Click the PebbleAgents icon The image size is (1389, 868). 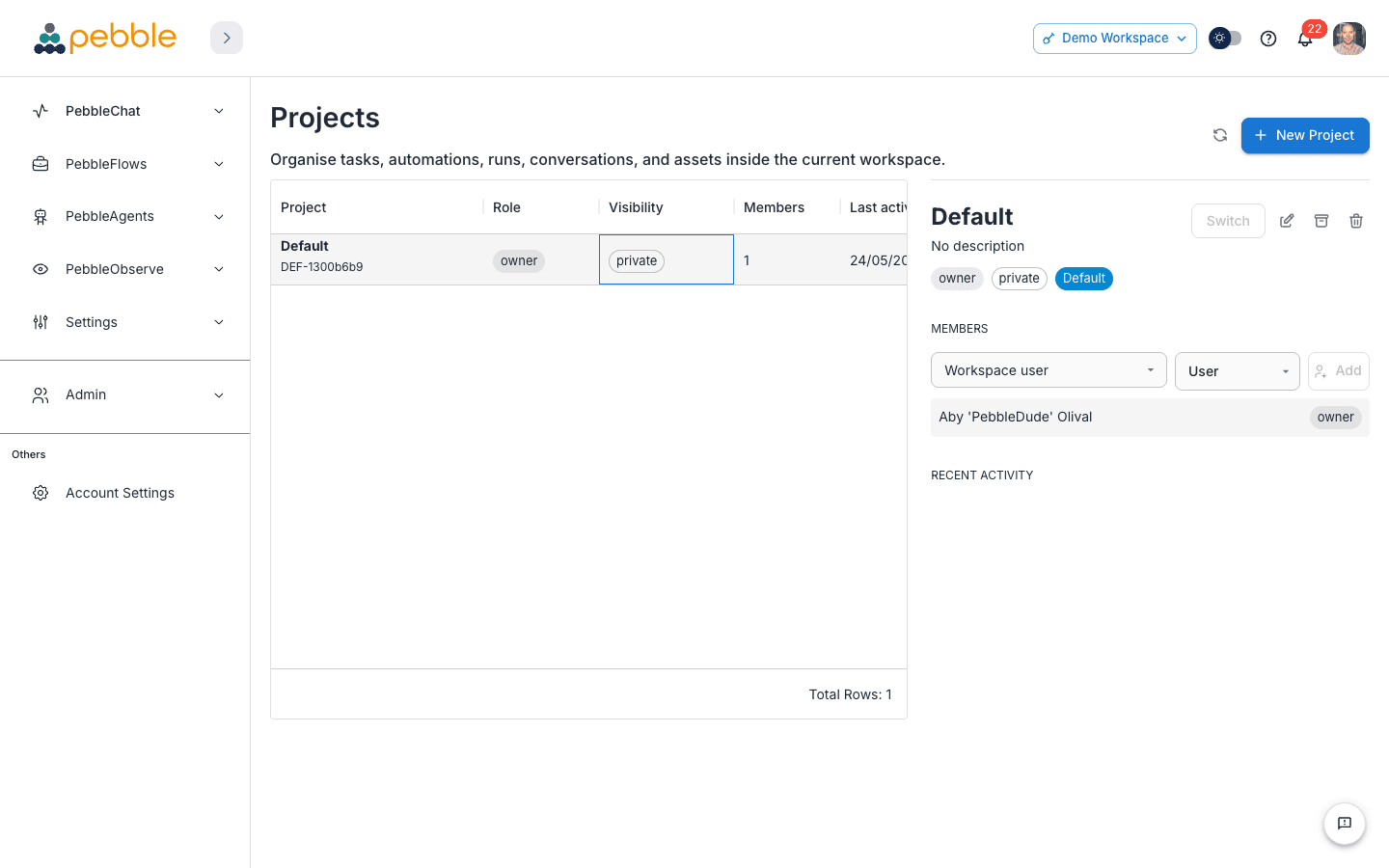[41, 216]
